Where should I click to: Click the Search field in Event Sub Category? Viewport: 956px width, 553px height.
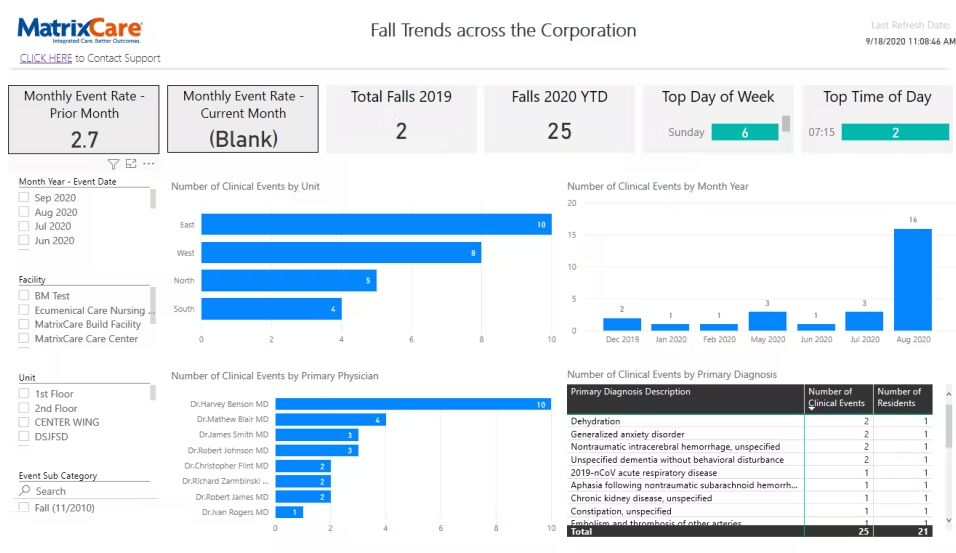85,491
